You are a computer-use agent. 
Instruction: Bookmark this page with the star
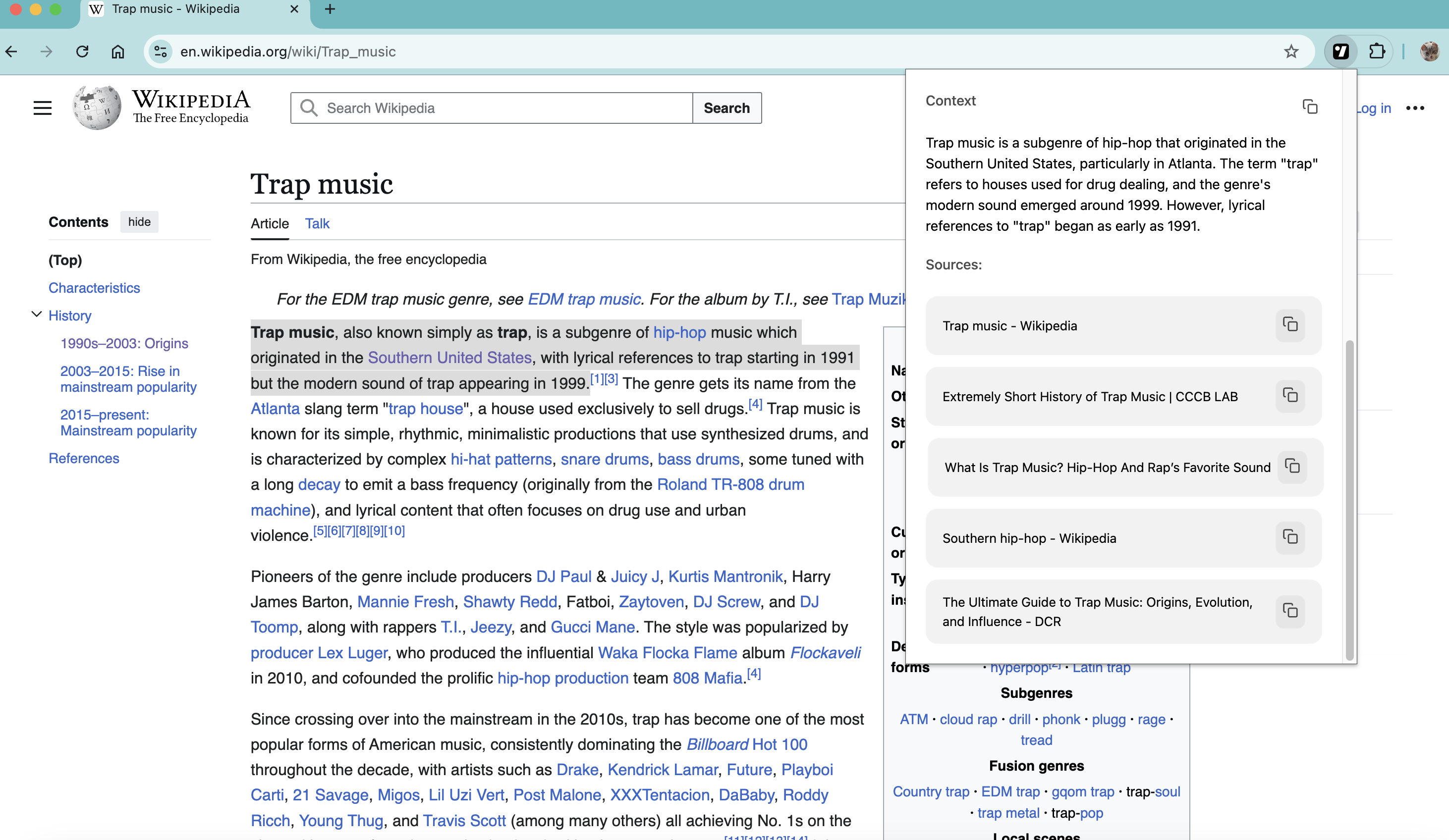[1291, 51]
